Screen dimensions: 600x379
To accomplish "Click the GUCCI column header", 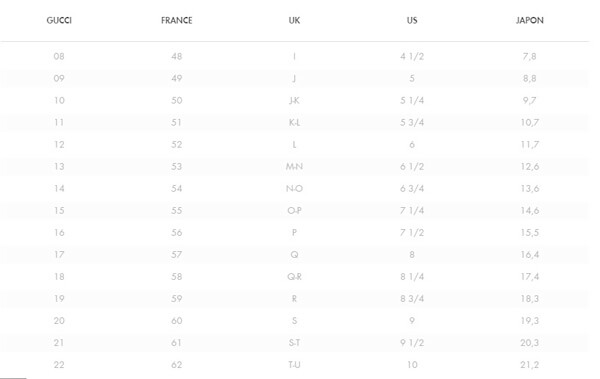I will [x=59, y=20].
